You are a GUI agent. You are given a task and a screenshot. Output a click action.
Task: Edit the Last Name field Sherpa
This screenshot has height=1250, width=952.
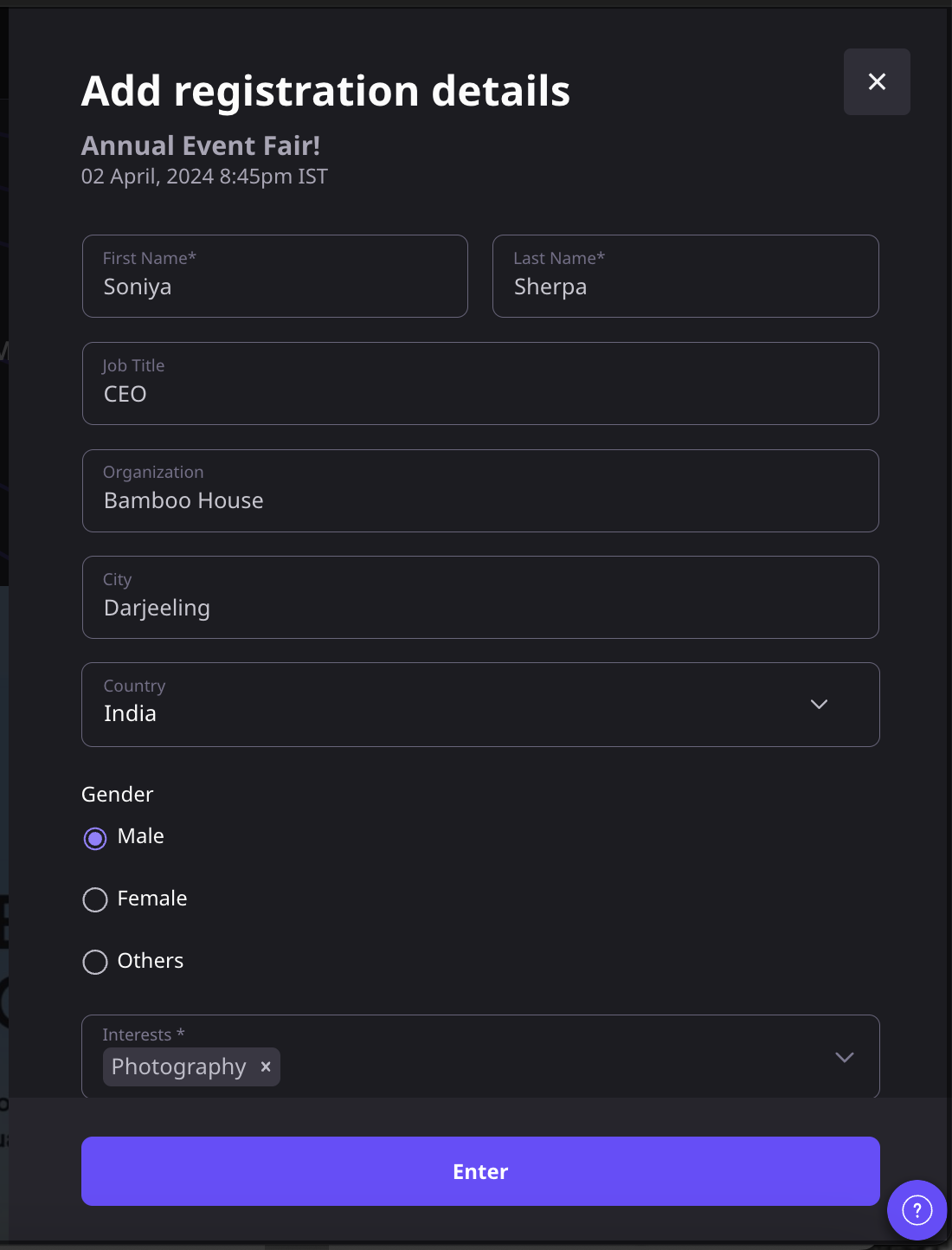pyautogui.click(x=685, y=276)
